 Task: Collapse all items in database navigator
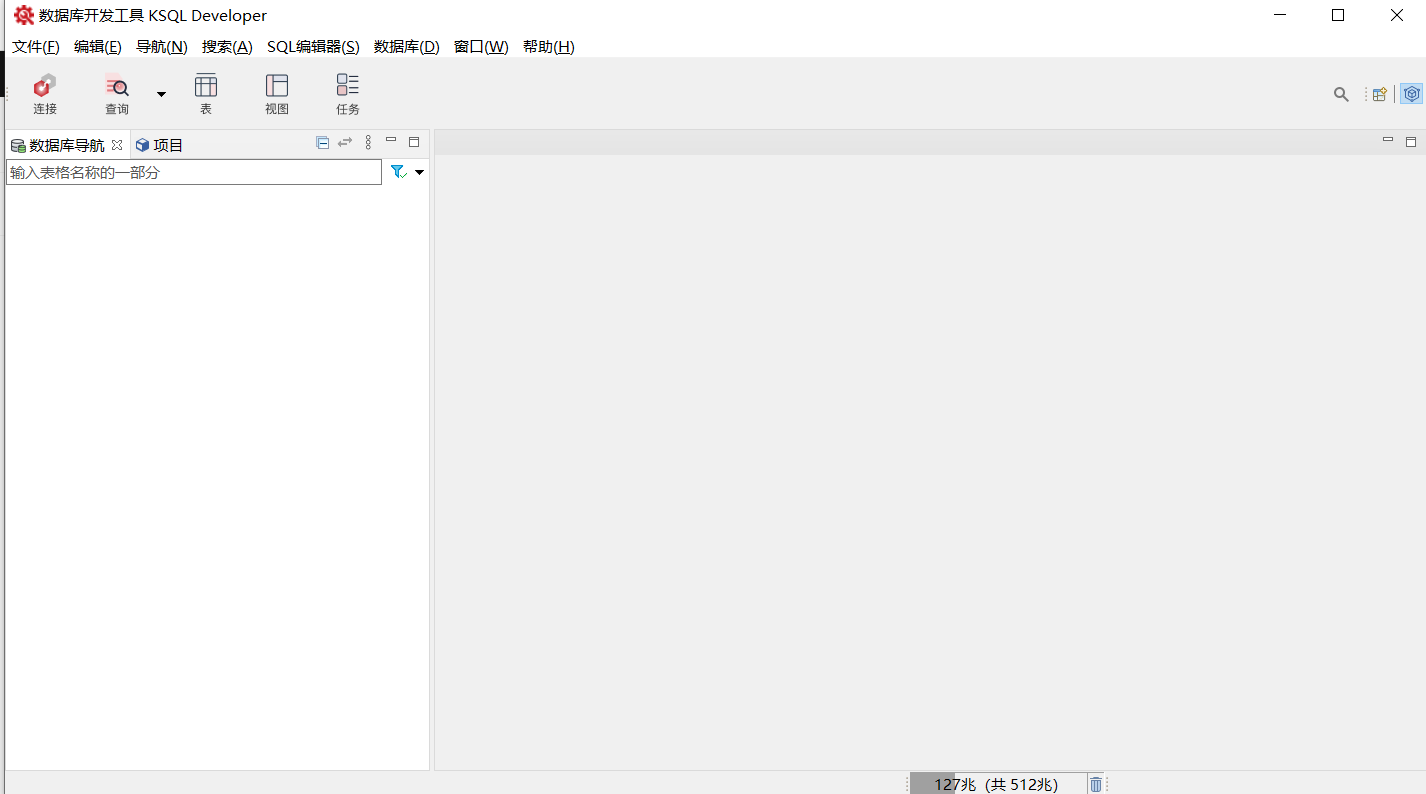point(322,143)
